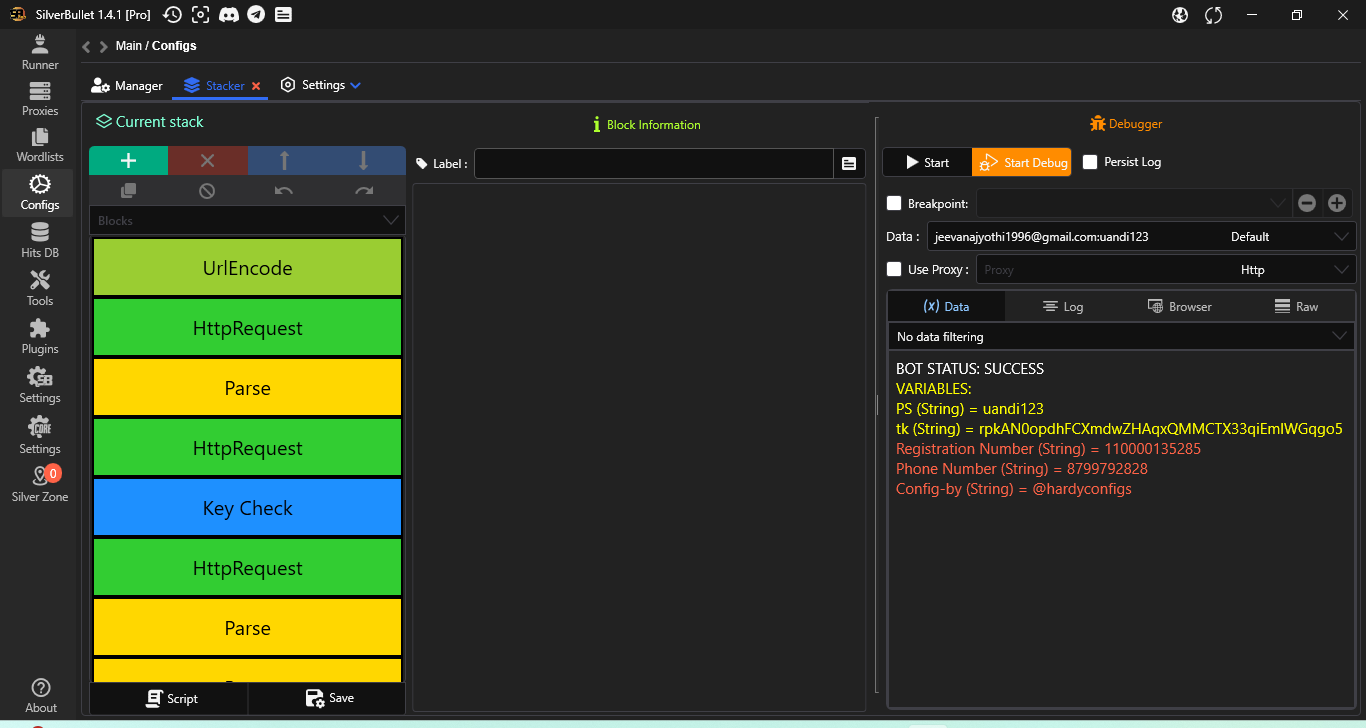Enable the Persist Log checkbox
Screen dimensions: 1366x728
[1090, 162]
